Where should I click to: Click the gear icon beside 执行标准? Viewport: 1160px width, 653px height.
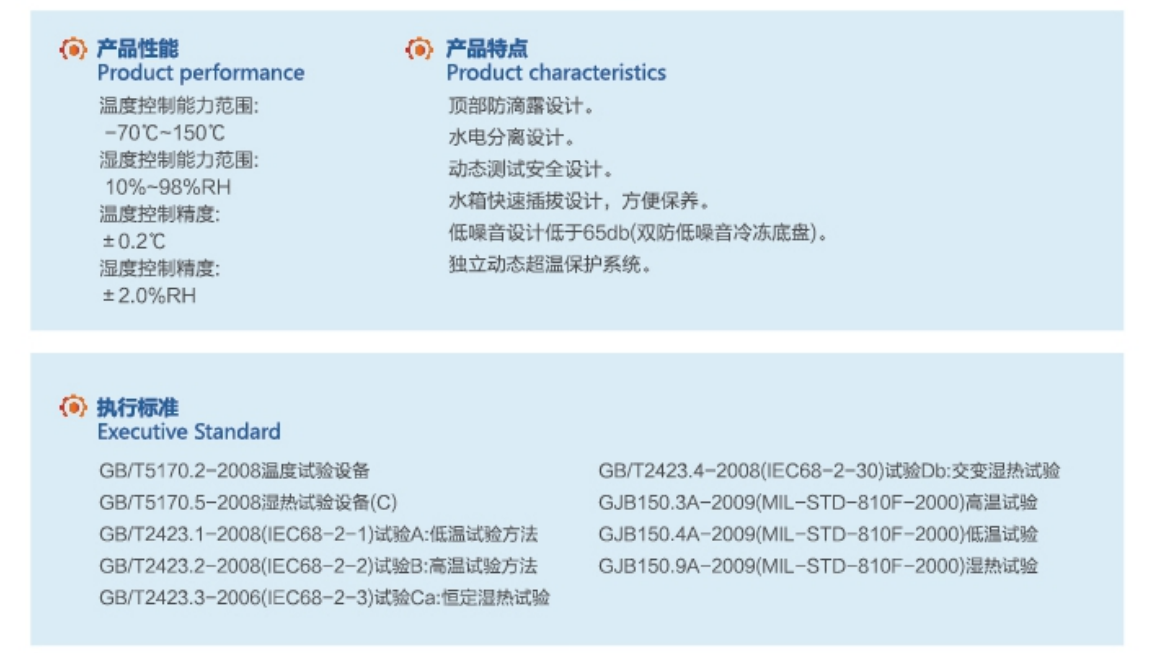(x=72, y=407)
